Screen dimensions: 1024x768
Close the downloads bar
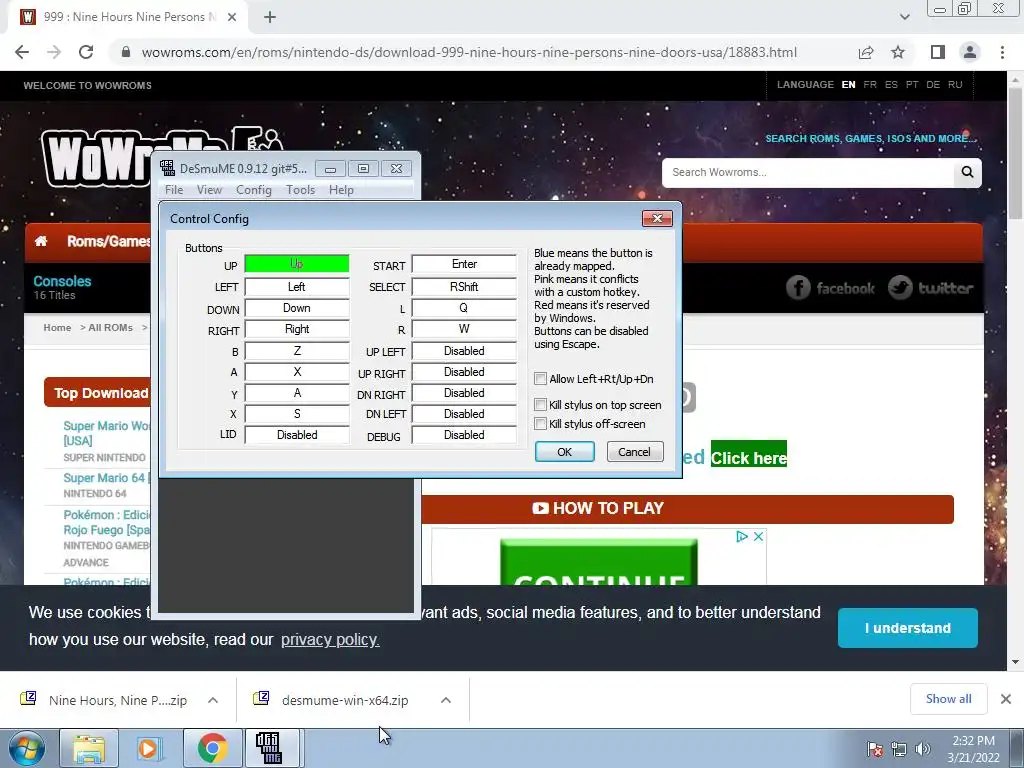point(1006,699)
